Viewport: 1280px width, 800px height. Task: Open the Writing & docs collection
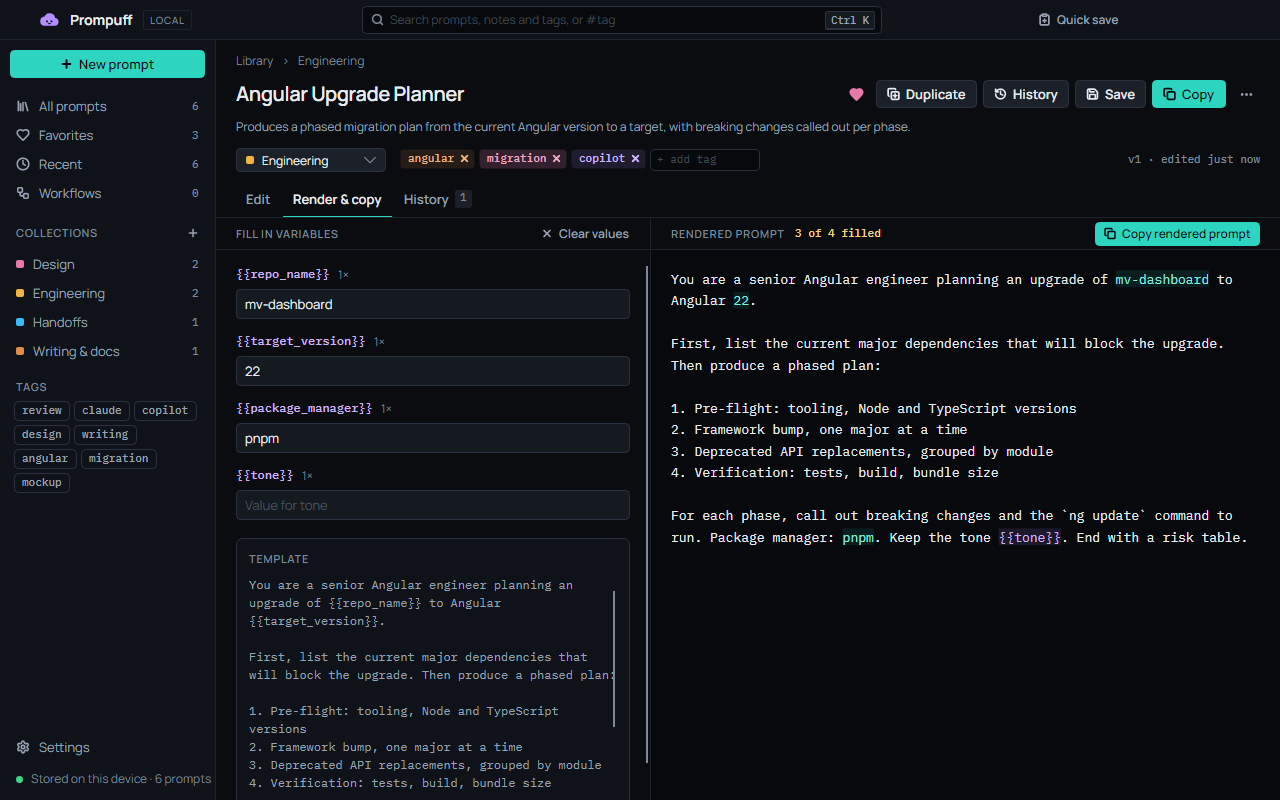(x=107, y=351)
